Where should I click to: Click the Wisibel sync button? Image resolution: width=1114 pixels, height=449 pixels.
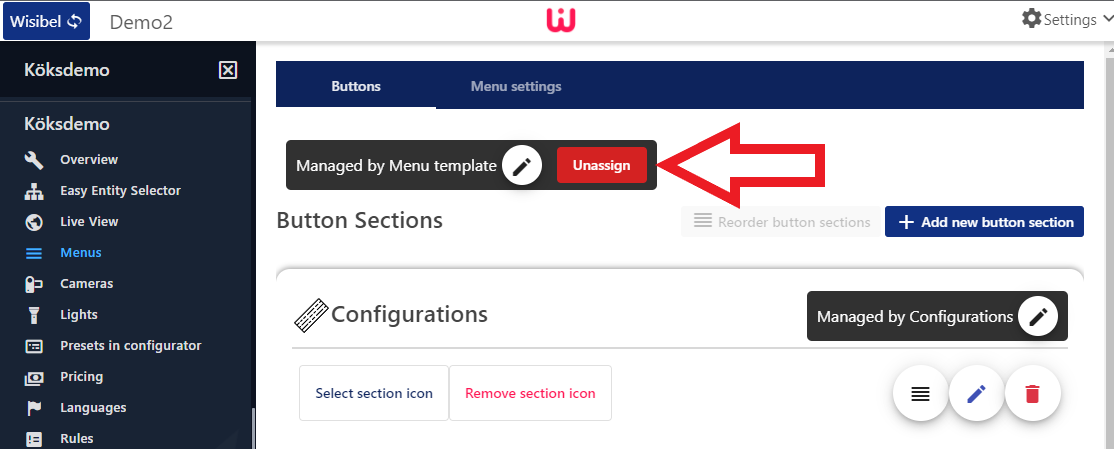pyautogui.click(x=46, y=21)
